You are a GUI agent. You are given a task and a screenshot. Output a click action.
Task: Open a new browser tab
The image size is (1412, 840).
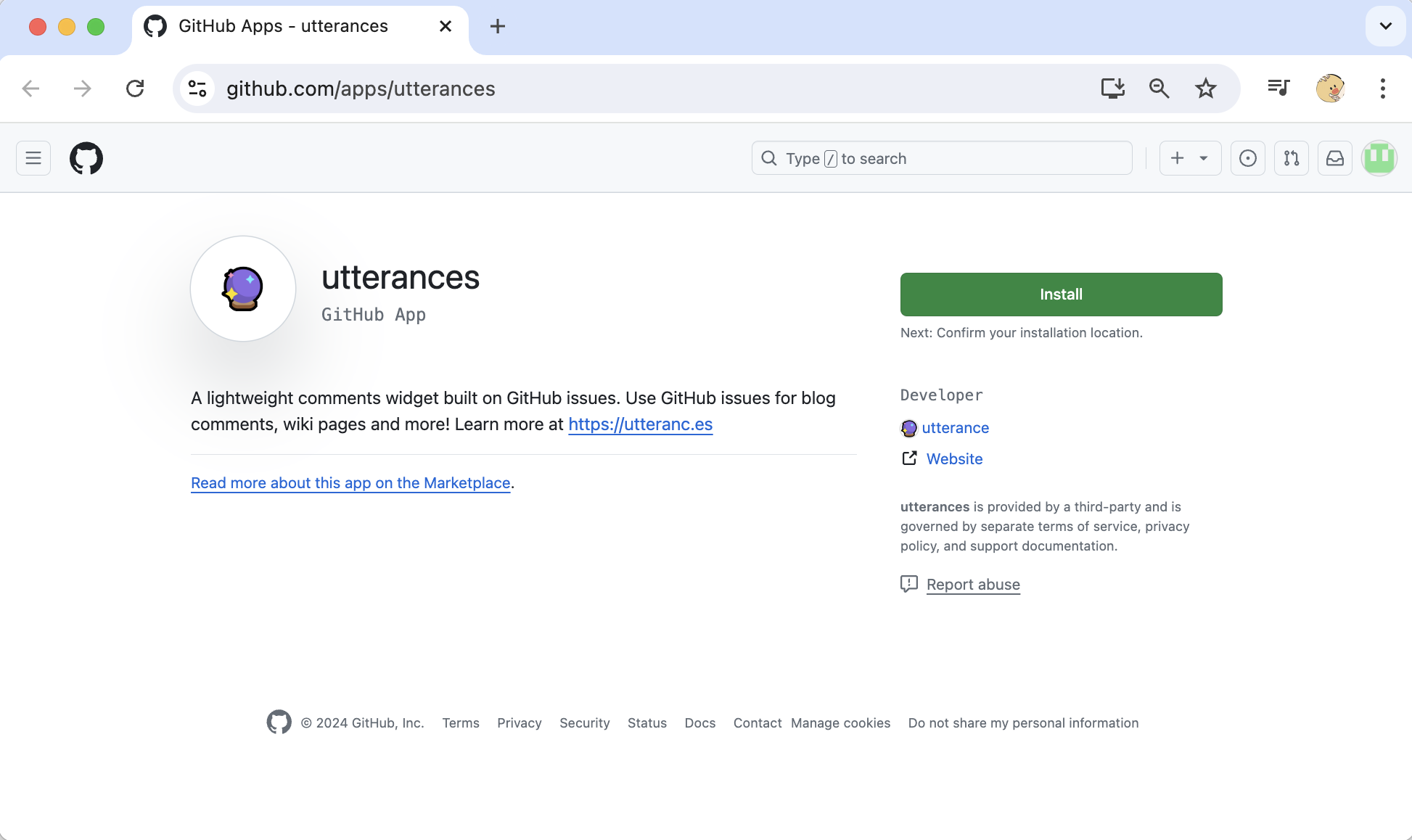point(498,26)
